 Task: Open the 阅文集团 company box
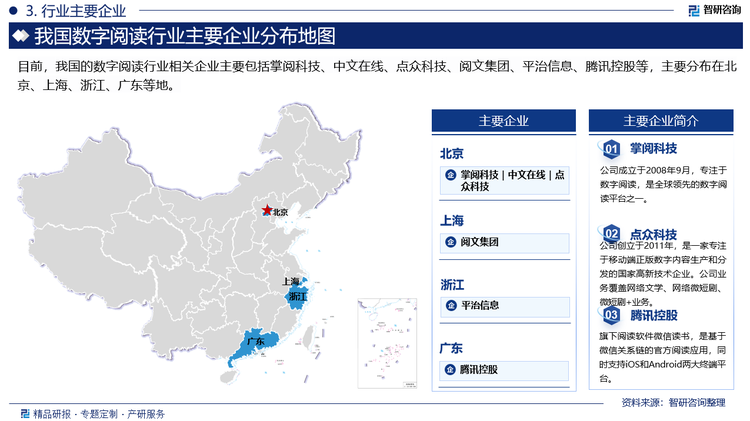pos(505,243)
